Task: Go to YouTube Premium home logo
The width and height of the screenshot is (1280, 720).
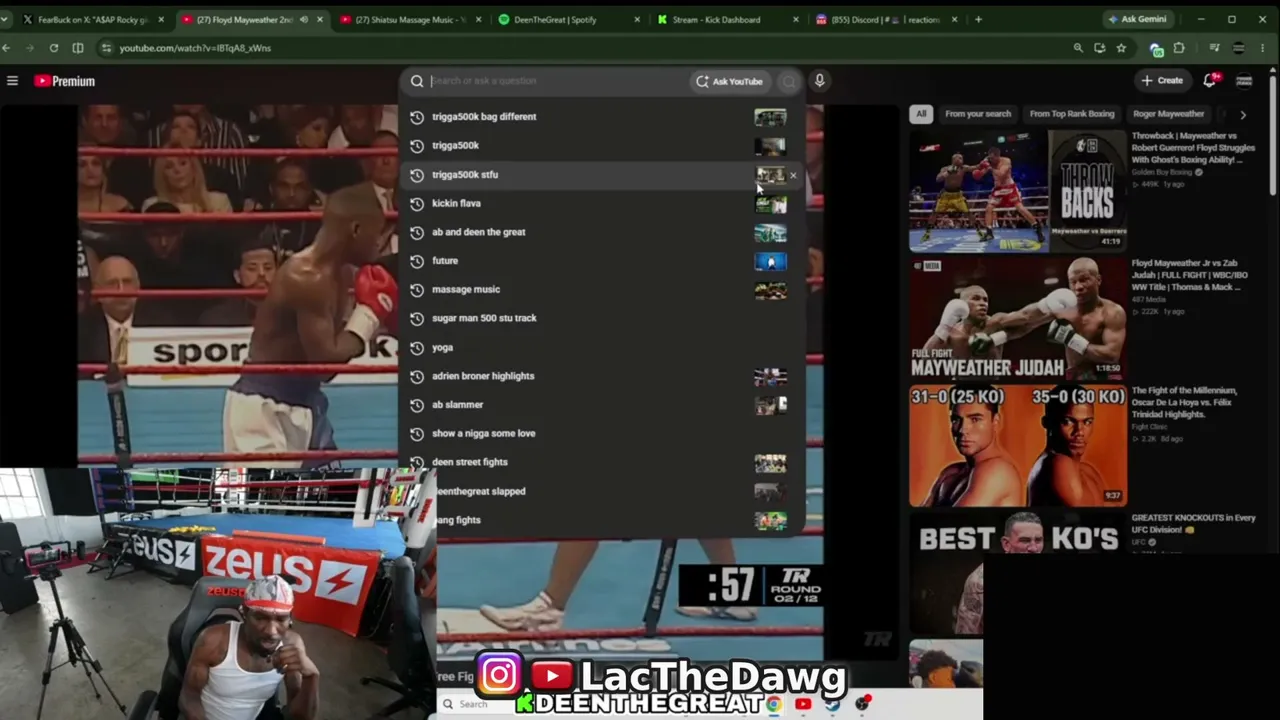Action: pos(64,81)
